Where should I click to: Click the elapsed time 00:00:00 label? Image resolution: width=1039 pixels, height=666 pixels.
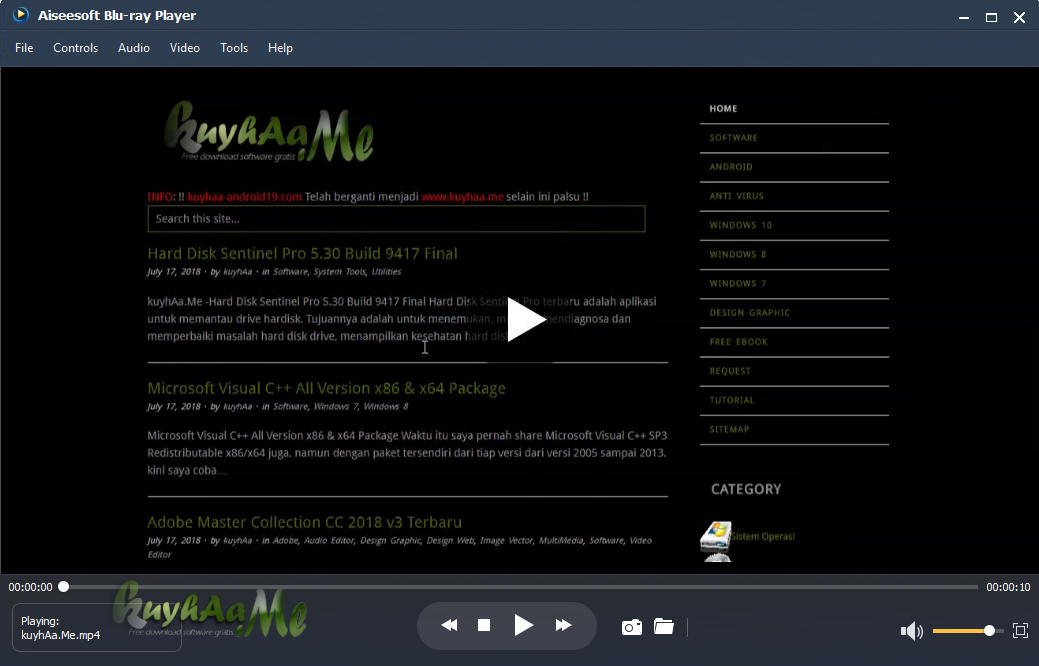pos(30,587)
